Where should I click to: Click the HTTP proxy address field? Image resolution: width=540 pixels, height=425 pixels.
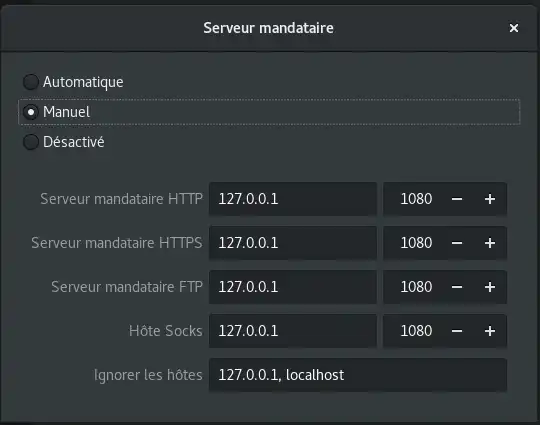point(293,199)
